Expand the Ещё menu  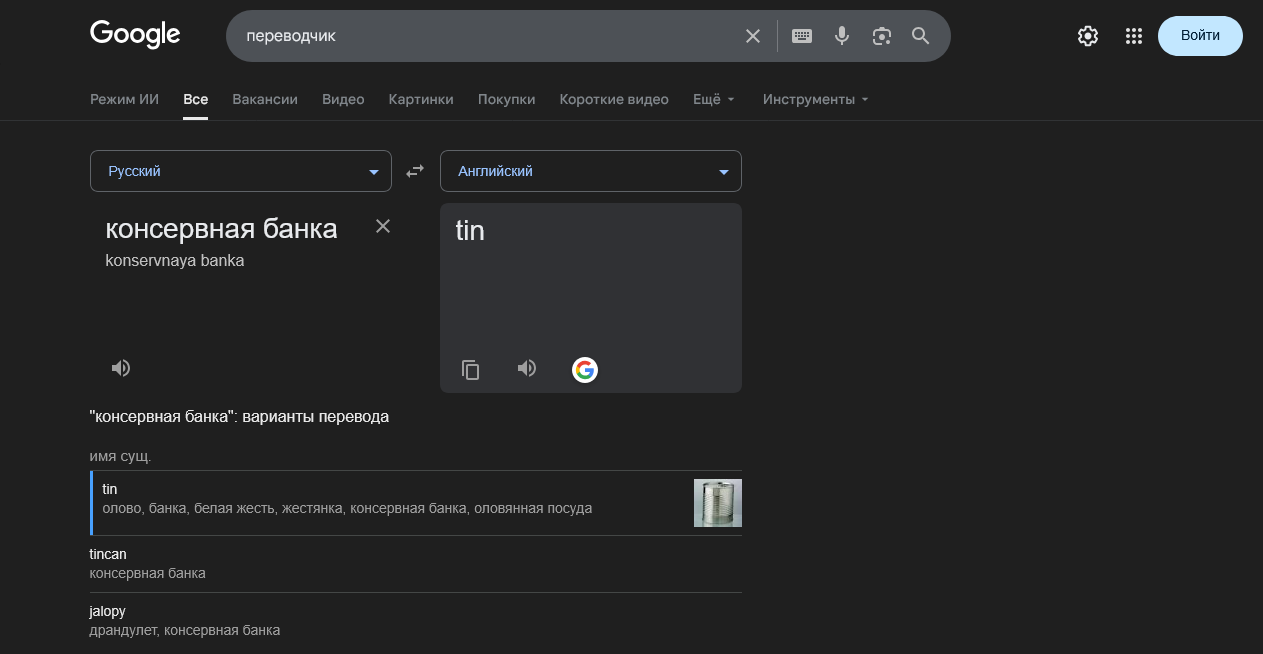[x=714, y=99]
